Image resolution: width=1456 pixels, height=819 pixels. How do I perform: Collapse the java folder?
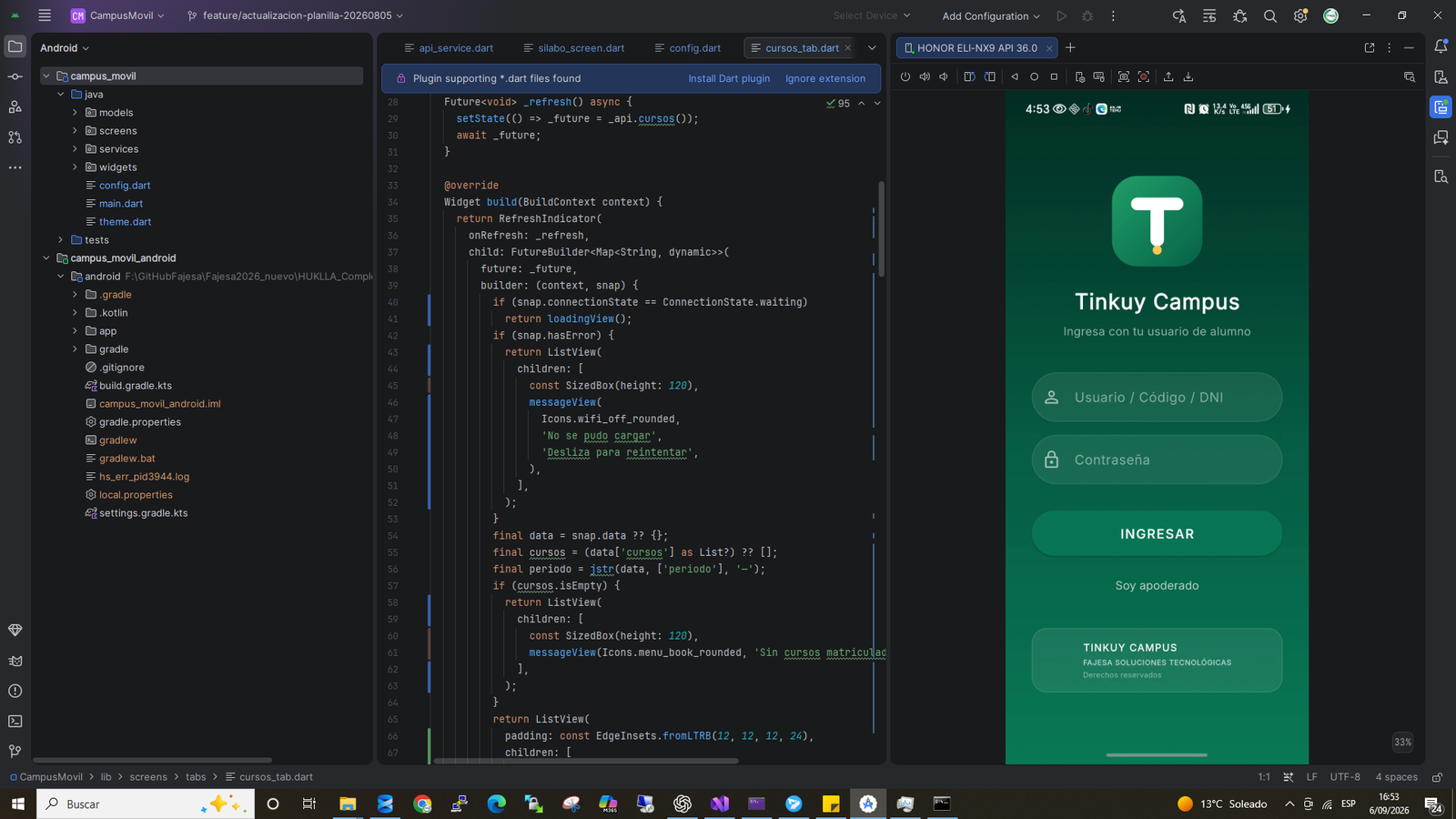61,95
